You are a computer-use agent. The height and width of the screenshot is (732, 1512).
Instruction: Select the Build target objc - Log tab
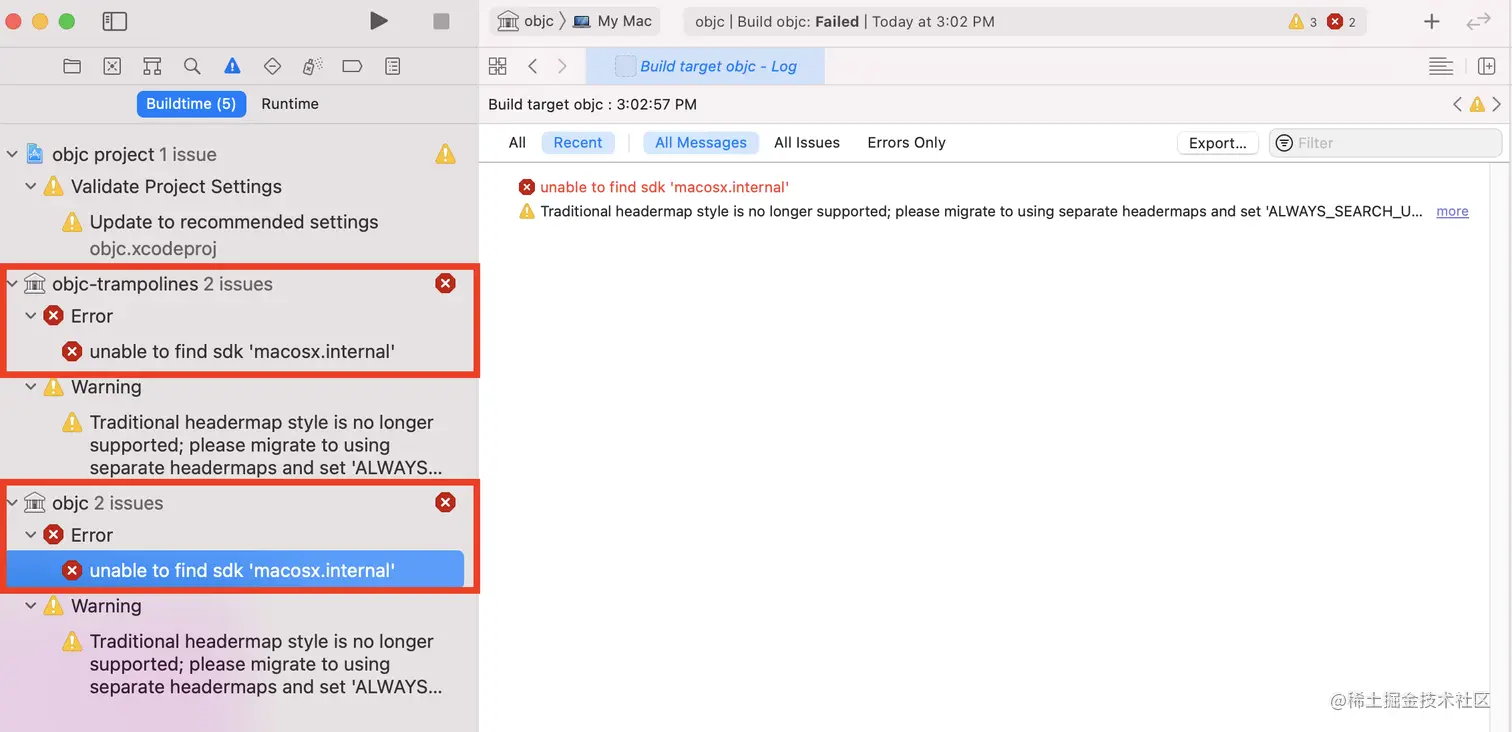pyautogui.click(x=705, y=66)
